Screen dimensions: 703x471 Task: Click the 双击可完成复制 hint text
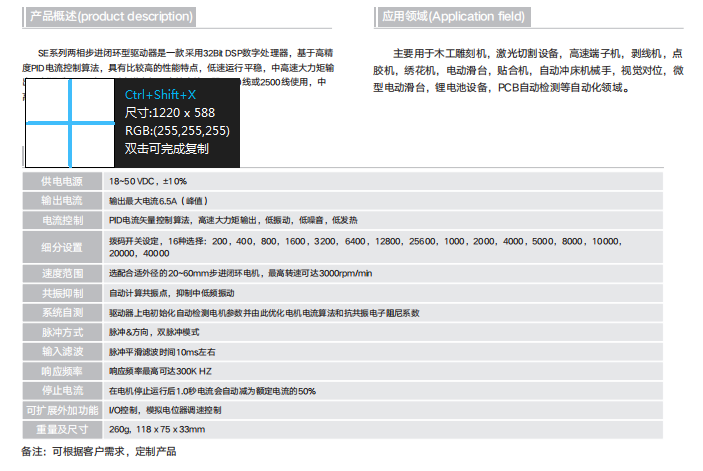167,148
